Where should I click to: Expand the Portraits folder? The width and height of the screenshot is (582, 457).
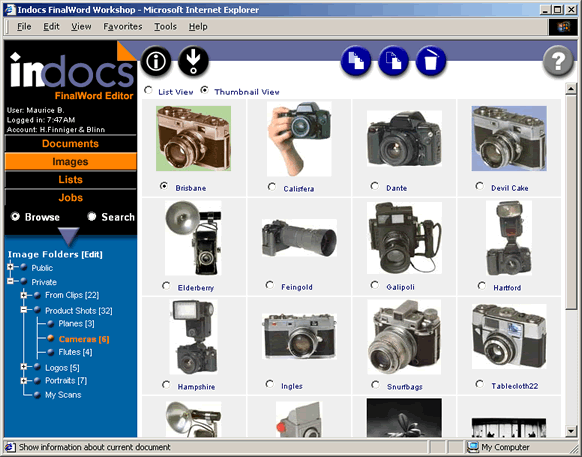[x=24, y=381]
